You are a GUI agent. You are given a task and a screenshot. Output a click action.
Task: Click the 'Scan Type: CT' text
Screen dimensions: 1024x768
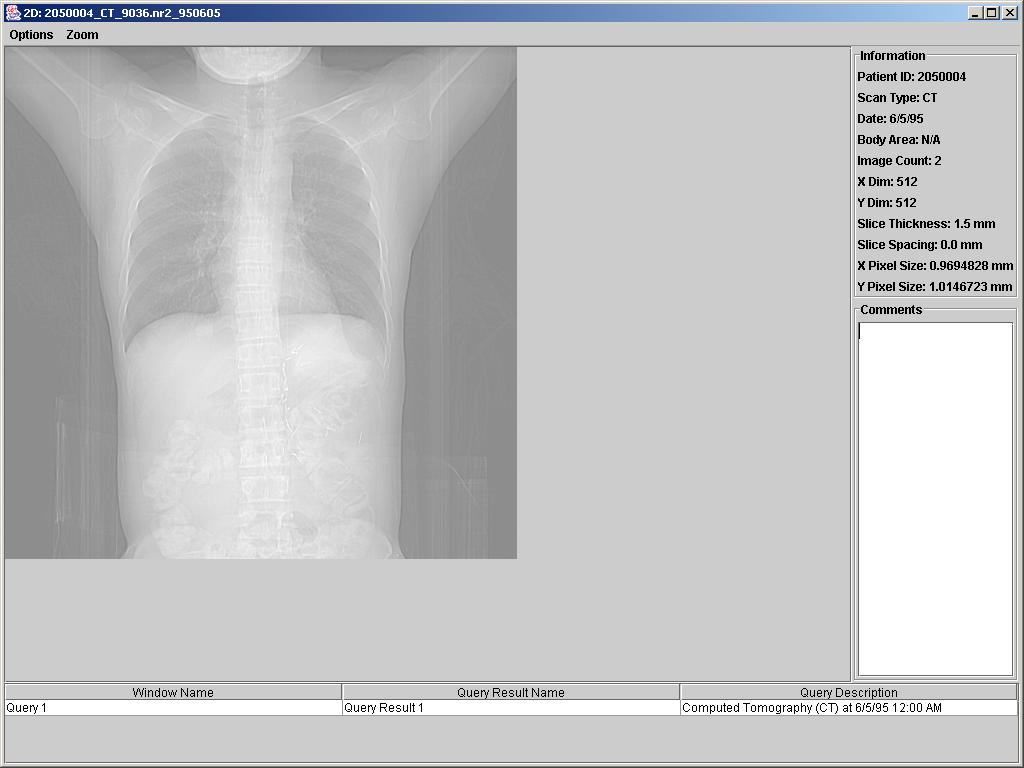click(x=897, y=98)
